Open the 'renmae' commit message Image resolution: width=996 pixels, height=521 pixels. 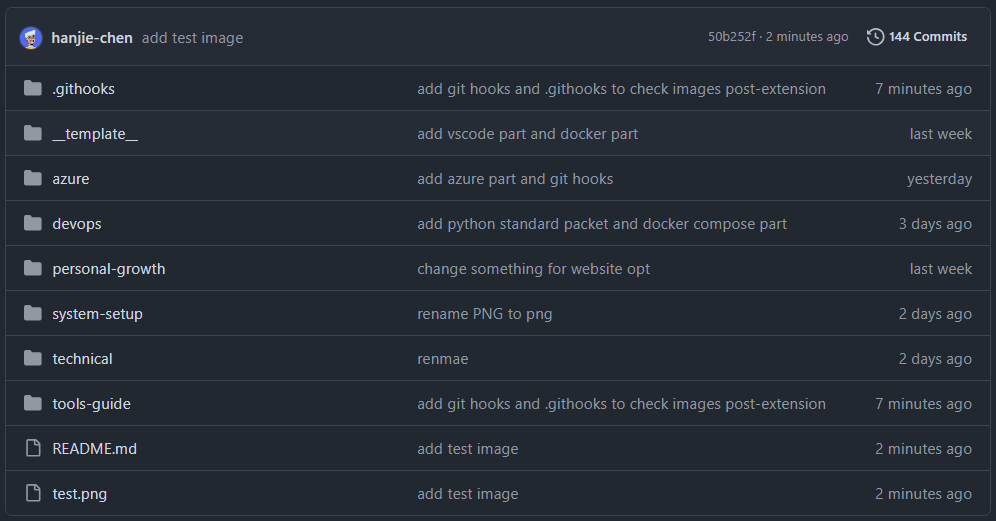coord(443,359)
